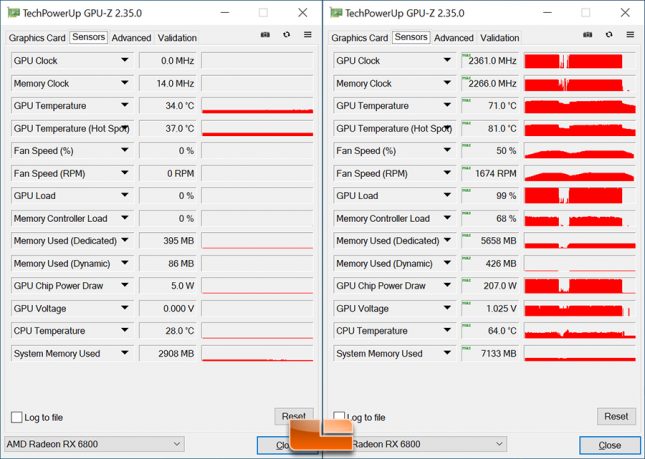The width and height of the screenshot is (645, 459).
Task: Click 34.0 °C value in left window
Action: 168,106
